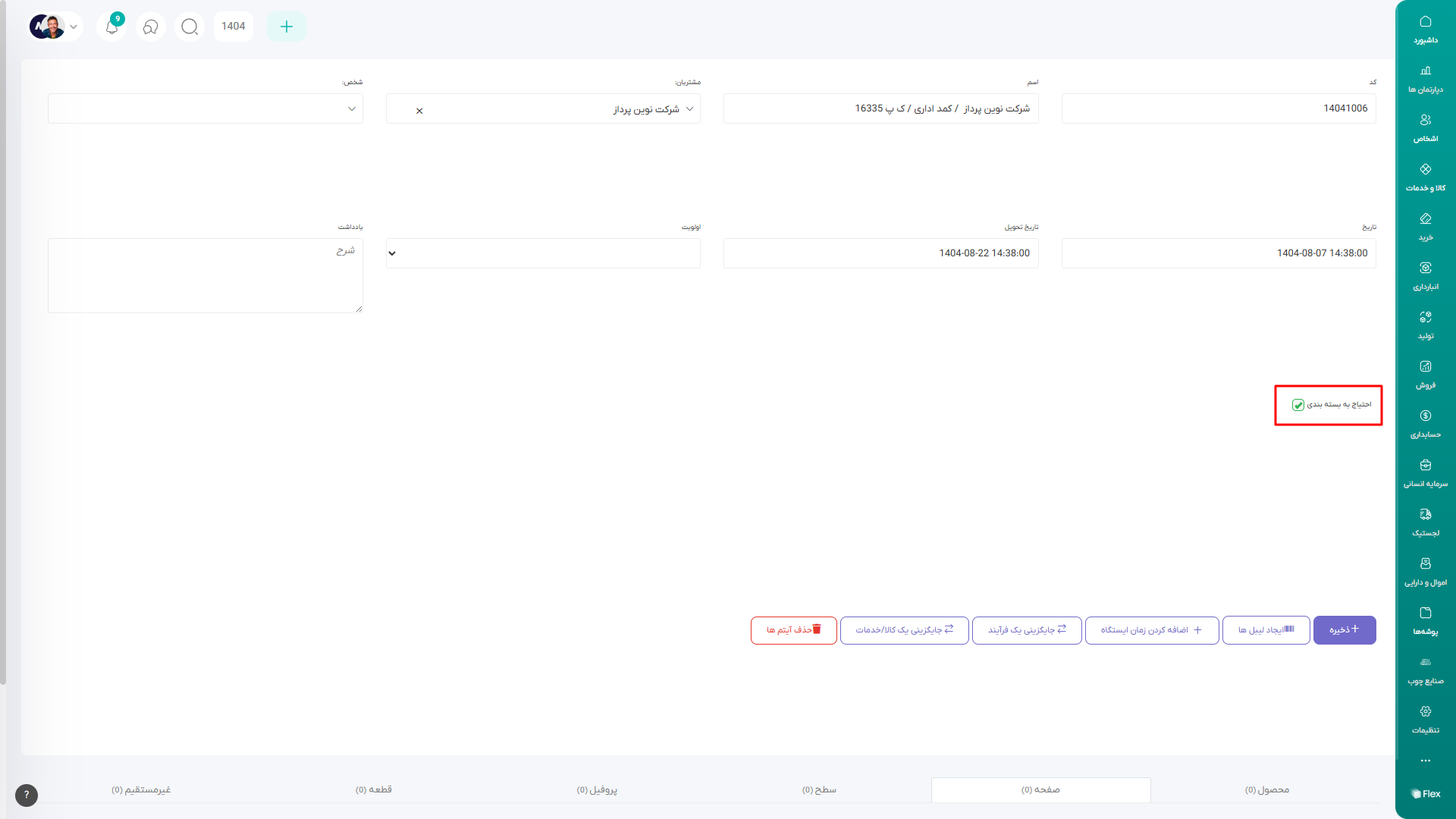Click the magnifier search icon in top bar
1456x819 pixels.
[x=190, y=27]
